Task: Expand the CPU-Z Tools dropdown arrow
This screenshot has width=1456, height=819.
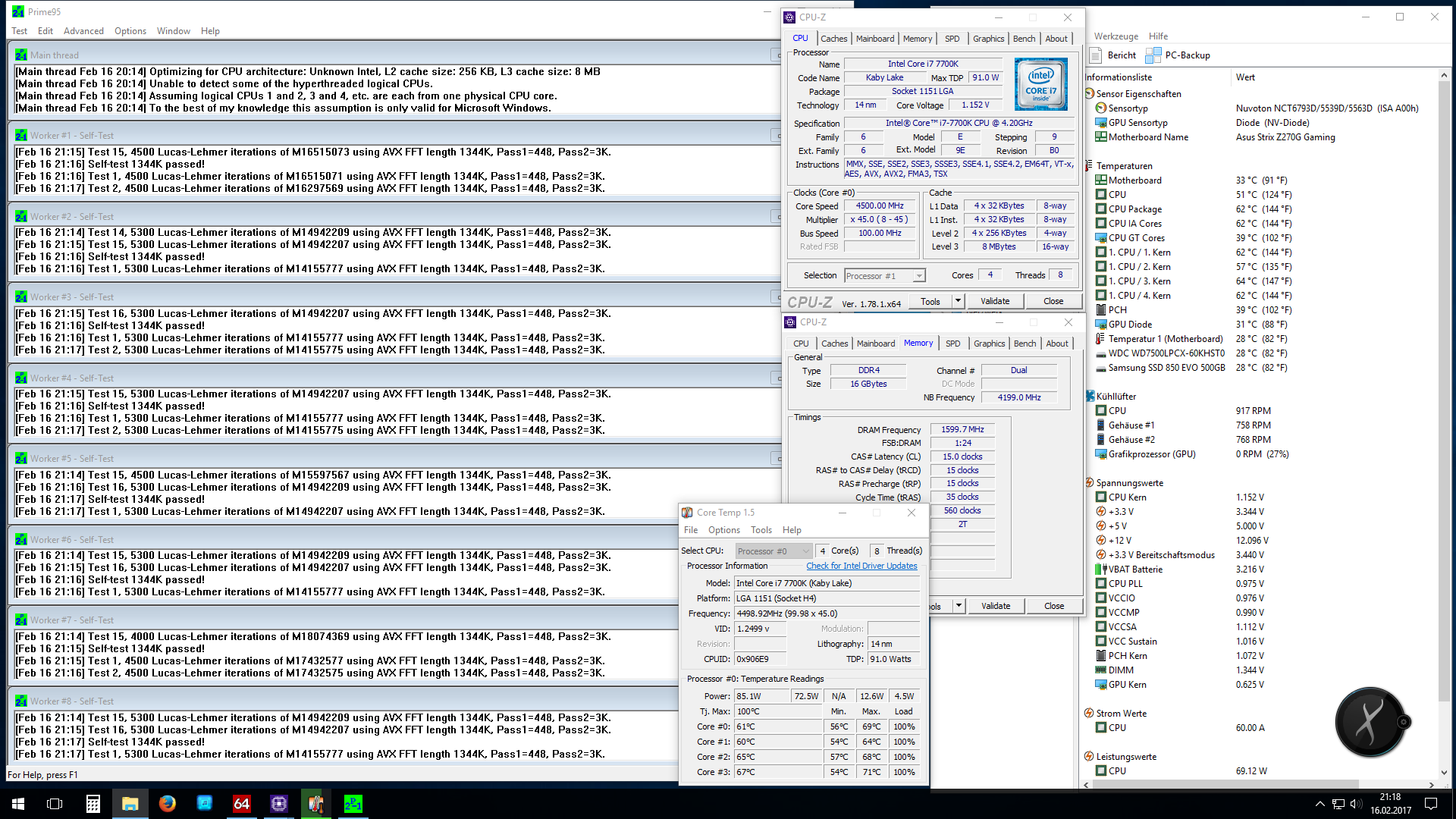Action: point(958,301)
